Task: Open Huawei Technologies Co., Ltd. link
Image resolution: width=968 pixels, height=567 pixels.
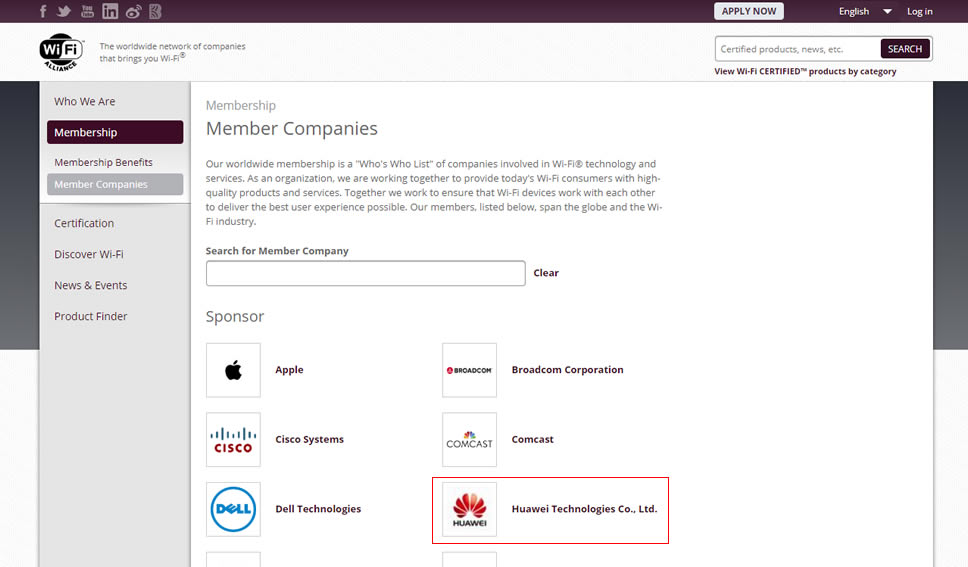Action: pos(584,509)
